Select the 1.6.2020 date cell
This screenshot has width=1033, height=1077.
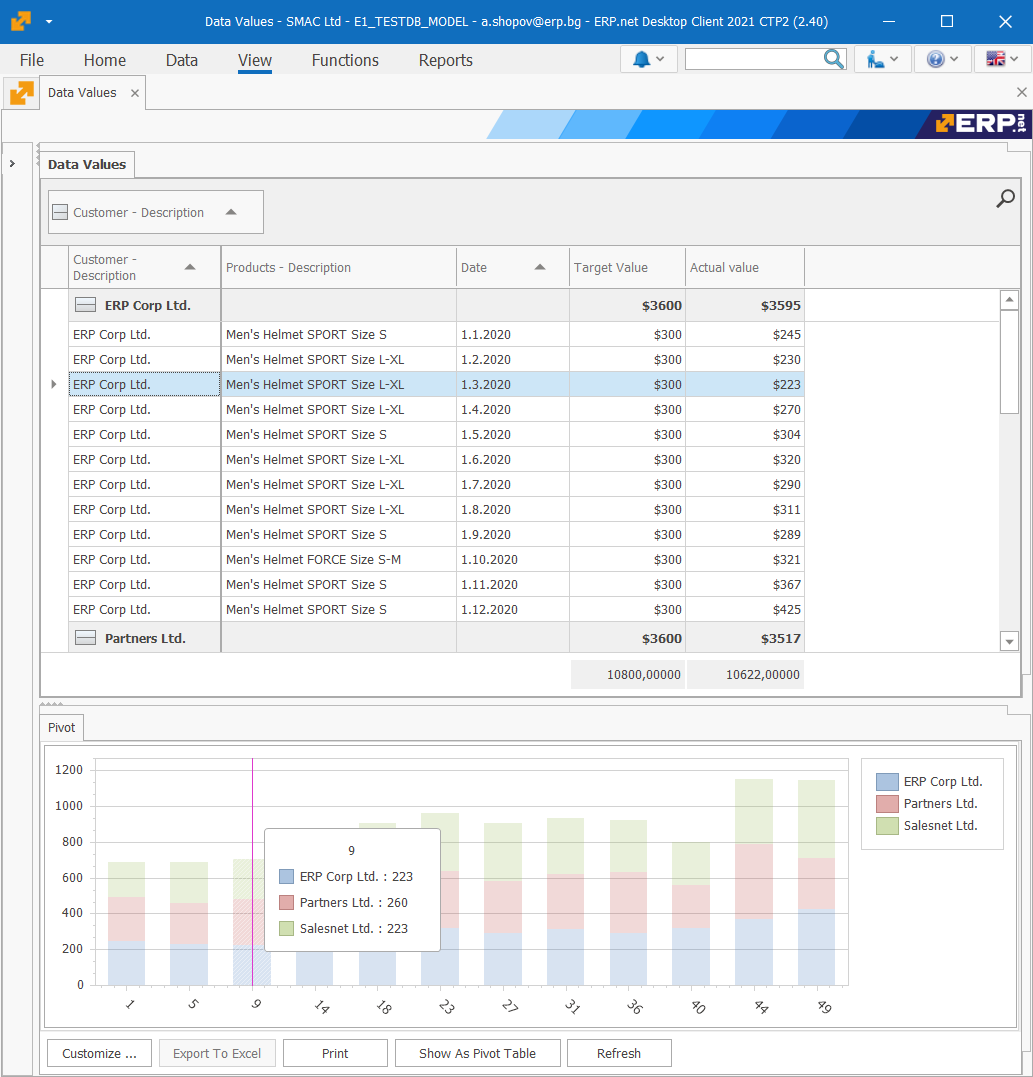click(513, 460)
